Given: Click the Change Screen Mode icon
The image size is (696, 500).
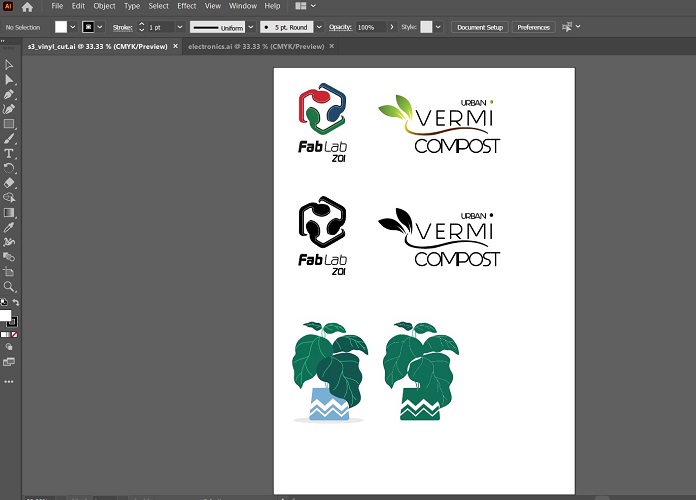Looking at the screenshot, I should 8,362.
